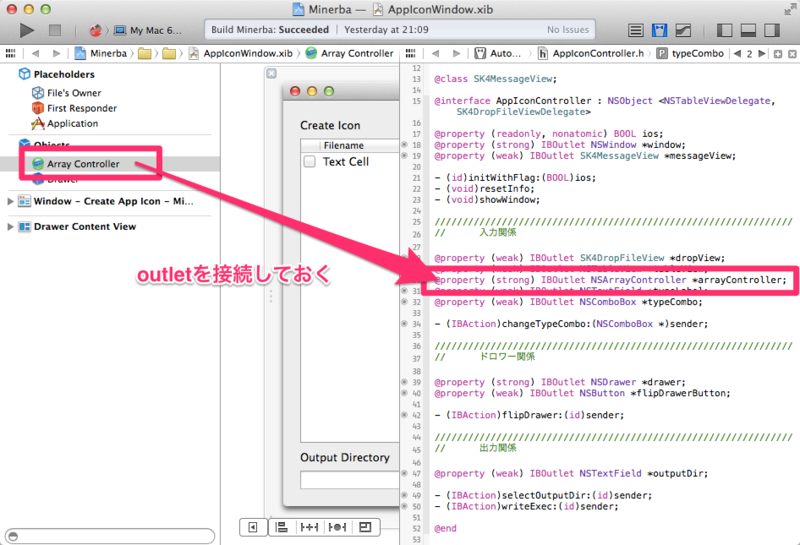The image size is (800, 545).
Task: Click outlet circle beside outputDir property
Action: pos(404,473)
